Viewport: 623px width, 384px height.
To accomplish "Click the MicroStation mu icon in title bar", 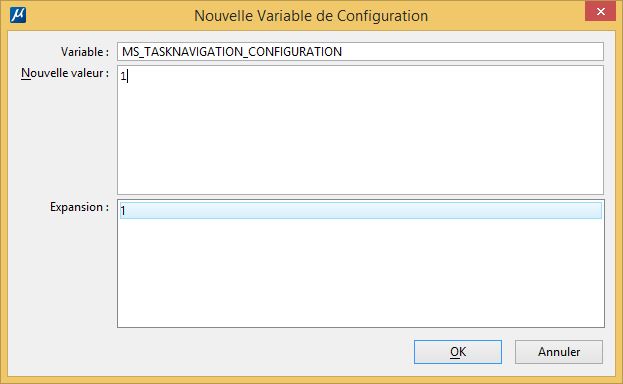I will point(18,15).
